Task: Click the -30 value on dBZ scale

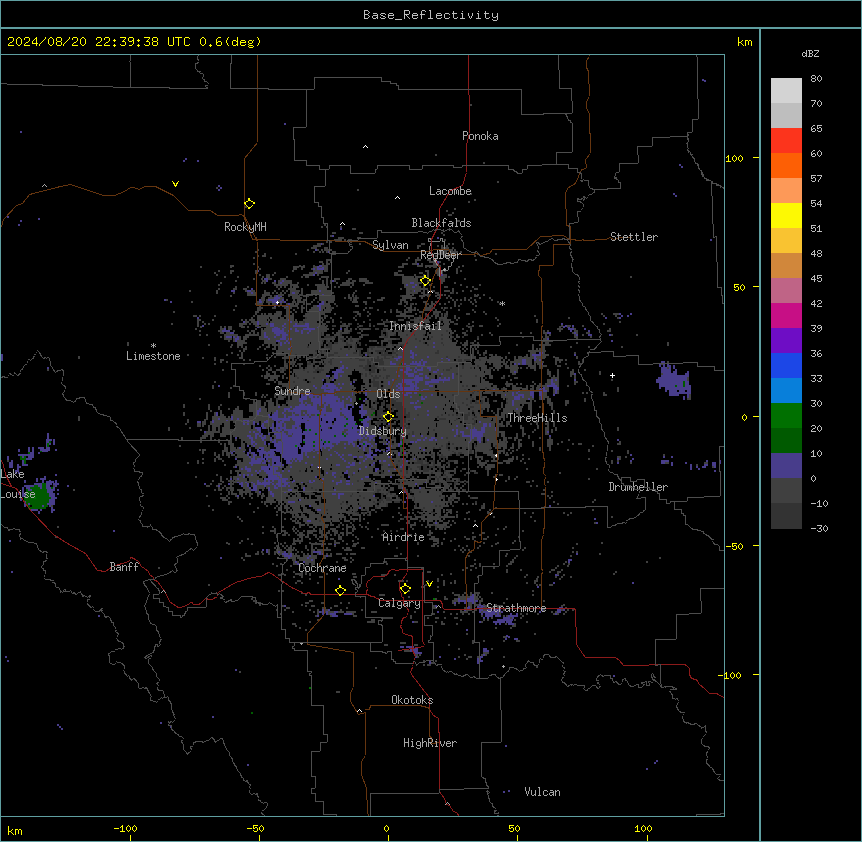Action: coord(819,529)
